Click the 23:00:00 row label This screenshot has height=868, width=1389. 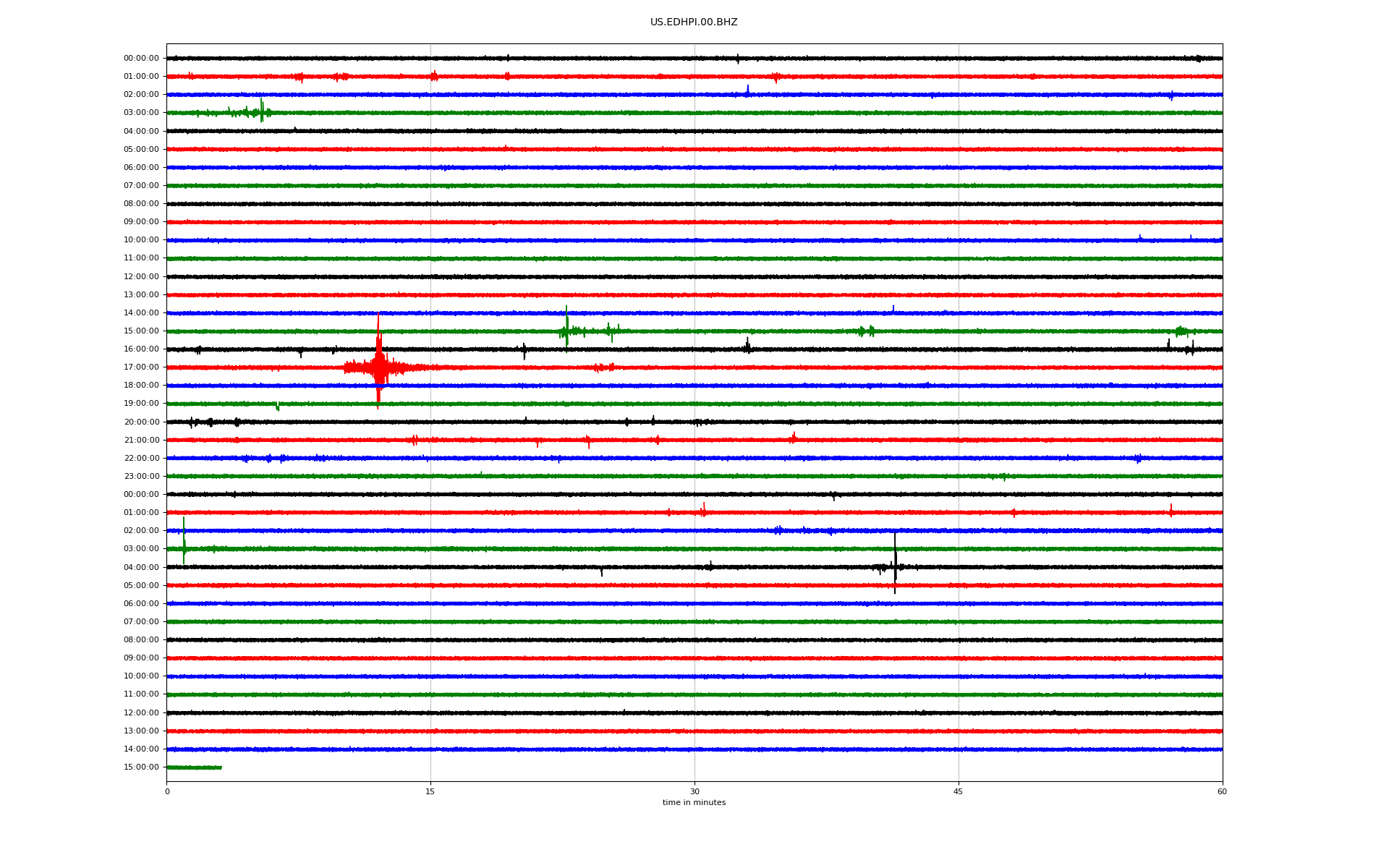click(x=141, y=476)
